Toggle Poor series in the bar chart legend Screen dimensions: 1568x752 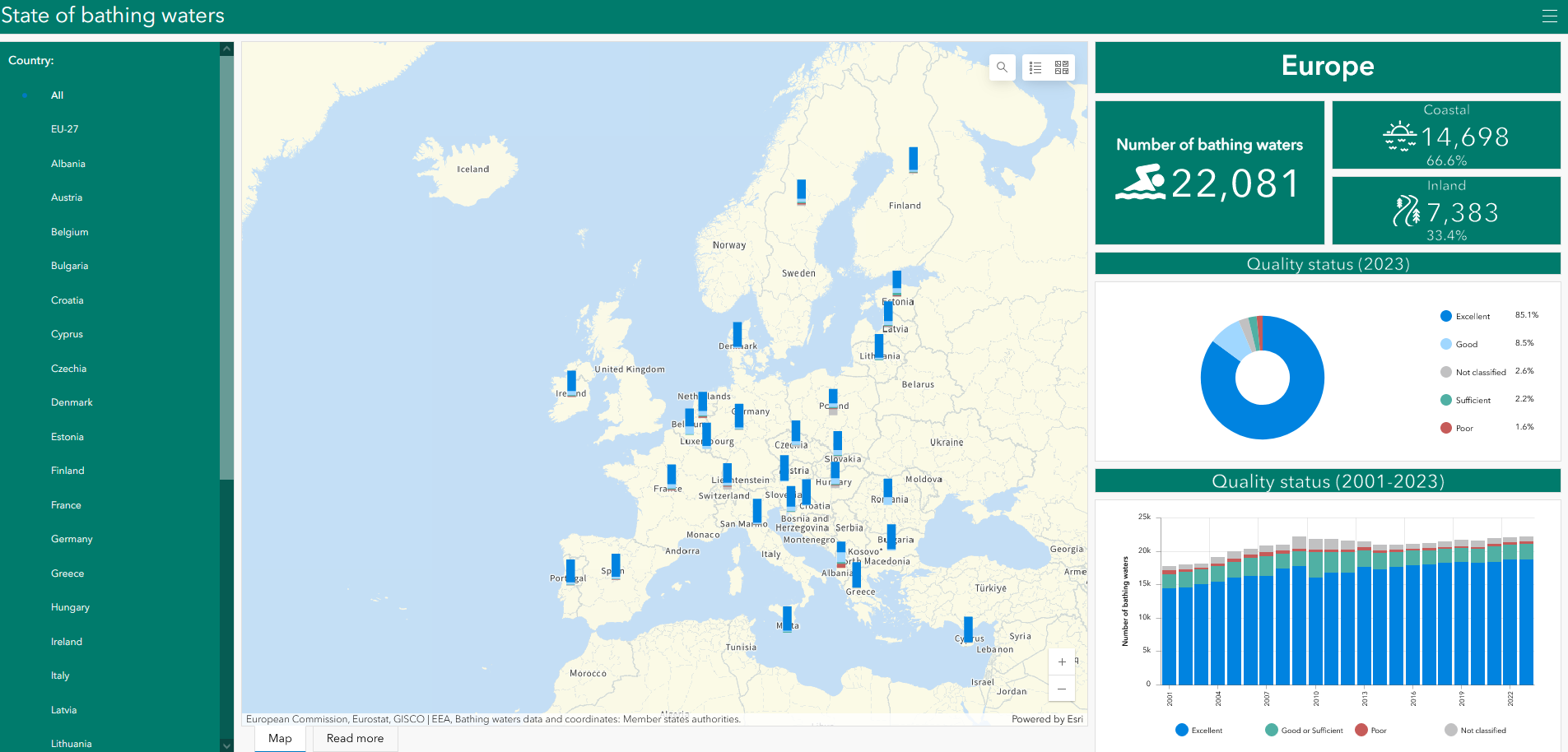click(1371, 730)
